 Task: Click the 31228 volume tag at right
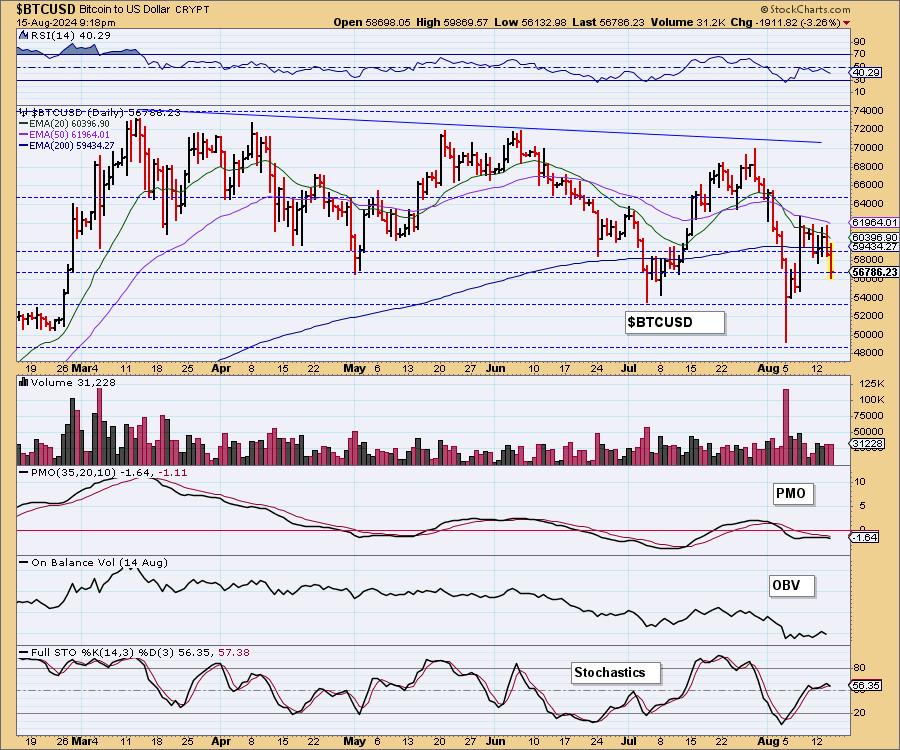point(867,444)
